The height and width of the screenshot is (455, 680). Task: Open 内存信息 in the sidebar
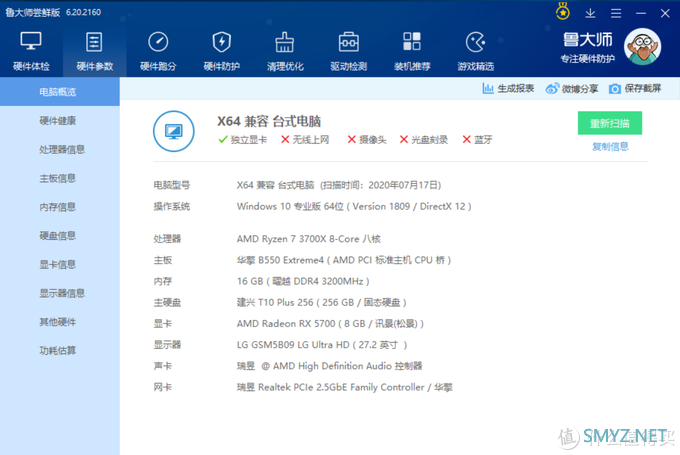[60, 207]
